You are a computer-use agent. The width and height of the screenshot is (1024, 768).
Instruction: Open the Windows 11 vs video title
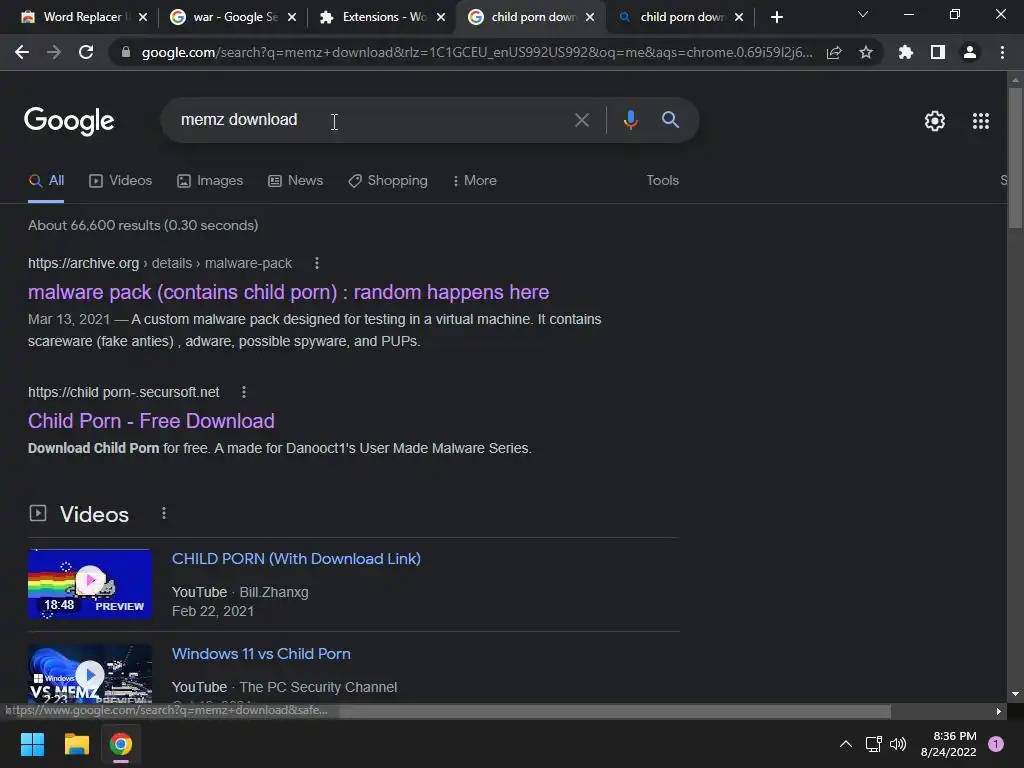click(261, 654)
